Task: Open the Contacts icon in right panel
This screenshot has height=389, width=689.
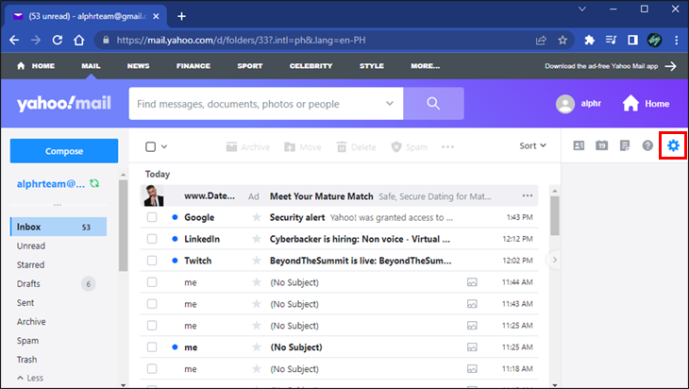Action: point(579,145)
